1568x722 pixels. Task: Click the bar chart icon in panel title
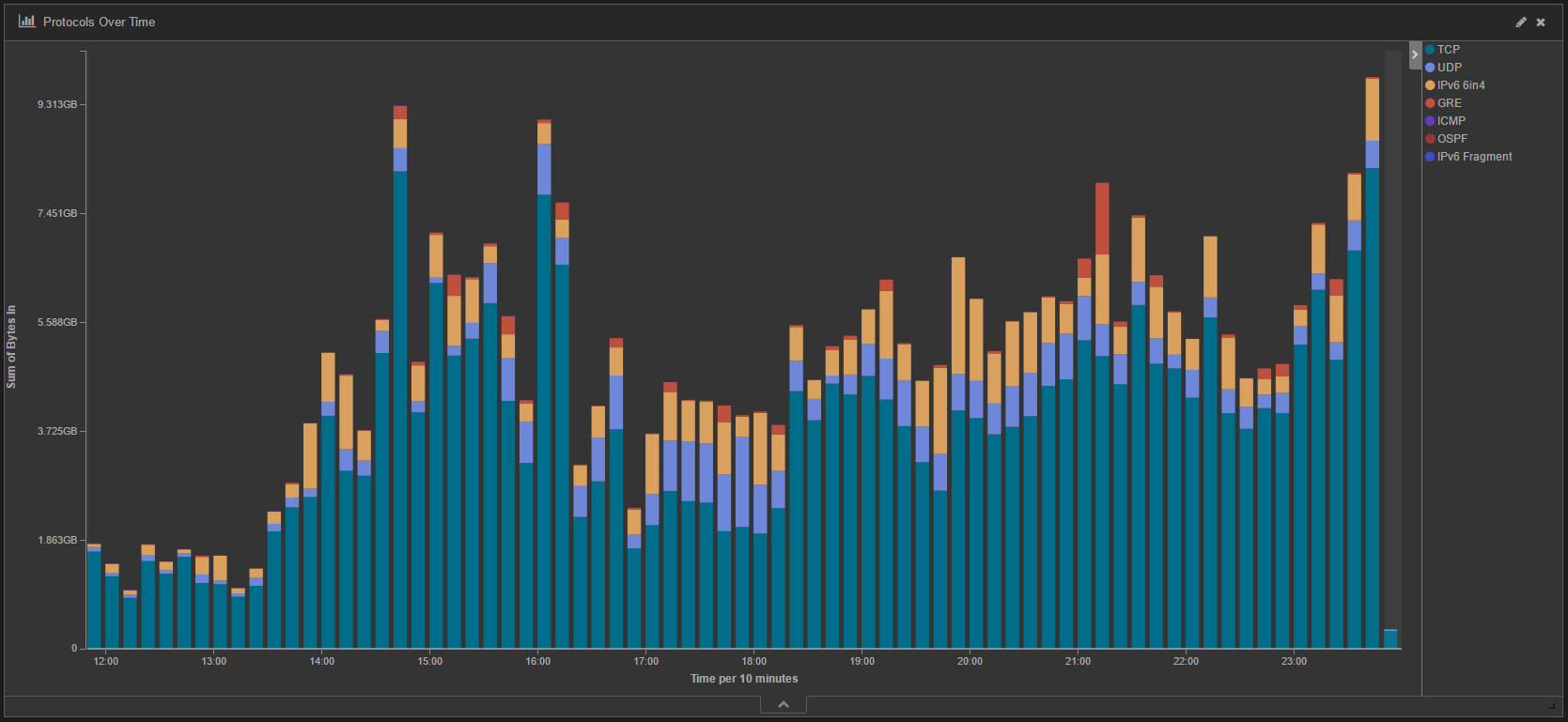click(x=27, y=21)
